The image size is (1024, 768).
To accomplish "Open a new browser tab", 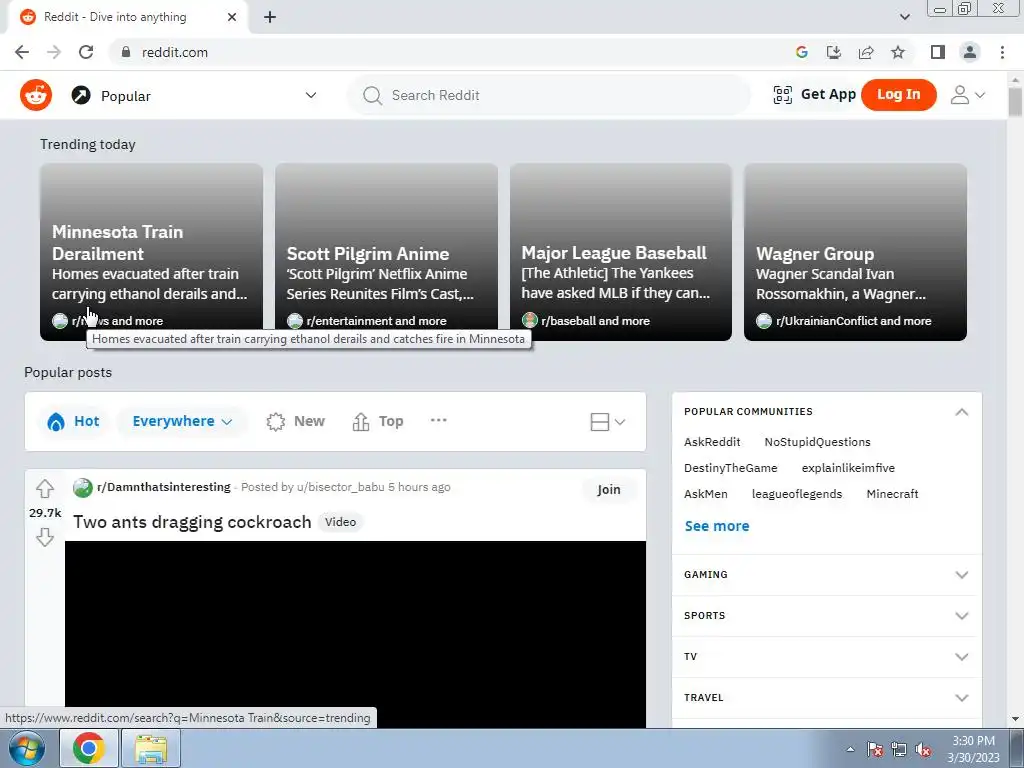I will click(x=270, y=17).
